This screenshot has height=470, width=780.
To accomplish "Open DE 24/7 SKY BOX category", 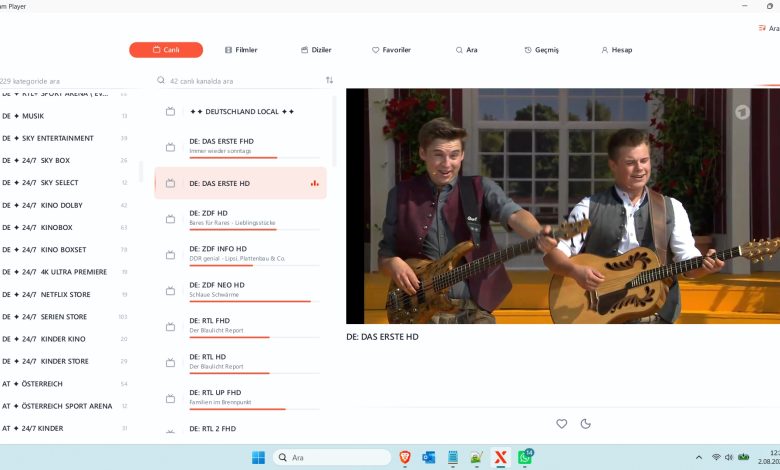I will tap(65, 160).
